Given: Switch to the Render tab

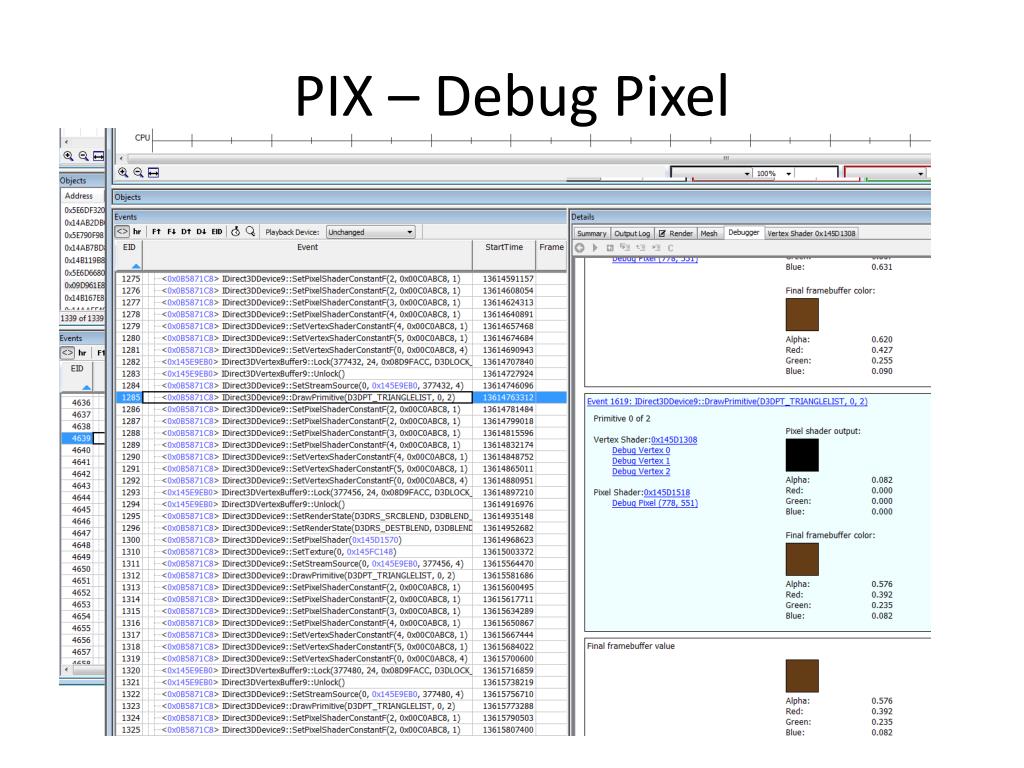Looking at the screenshot, I should pyautogui.click(x=676, y=233).
